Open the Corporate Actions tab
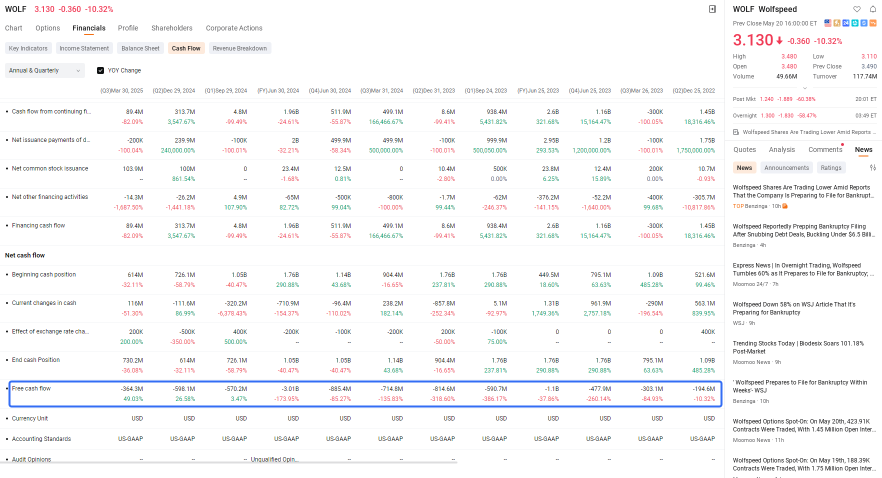Viewport: 882px width, 478px height. point(234,28)
